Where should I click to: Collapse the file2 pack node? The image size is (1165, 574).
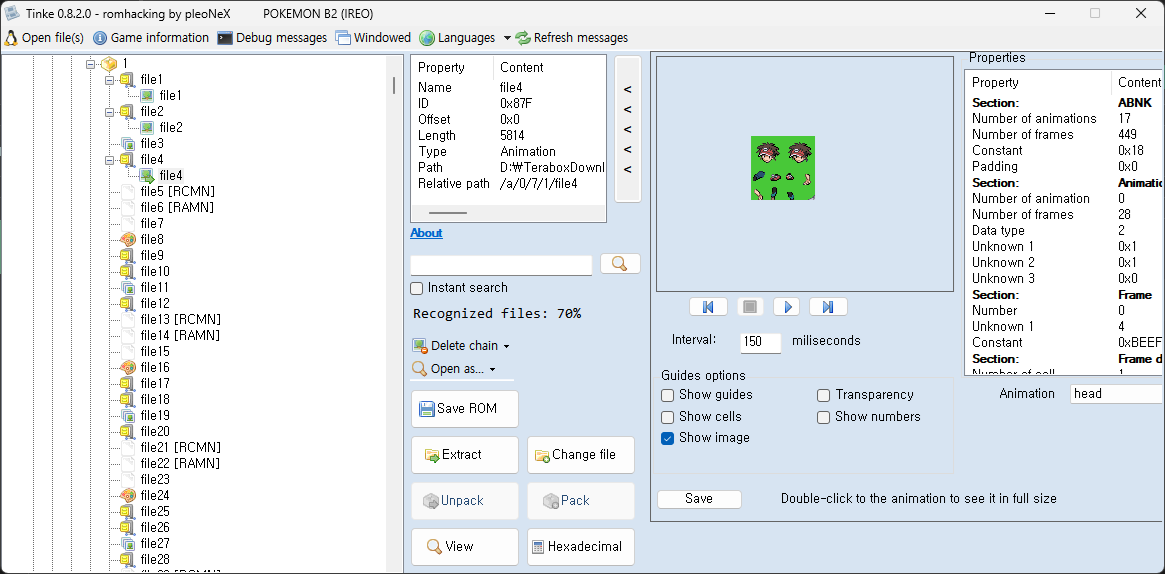111,111
